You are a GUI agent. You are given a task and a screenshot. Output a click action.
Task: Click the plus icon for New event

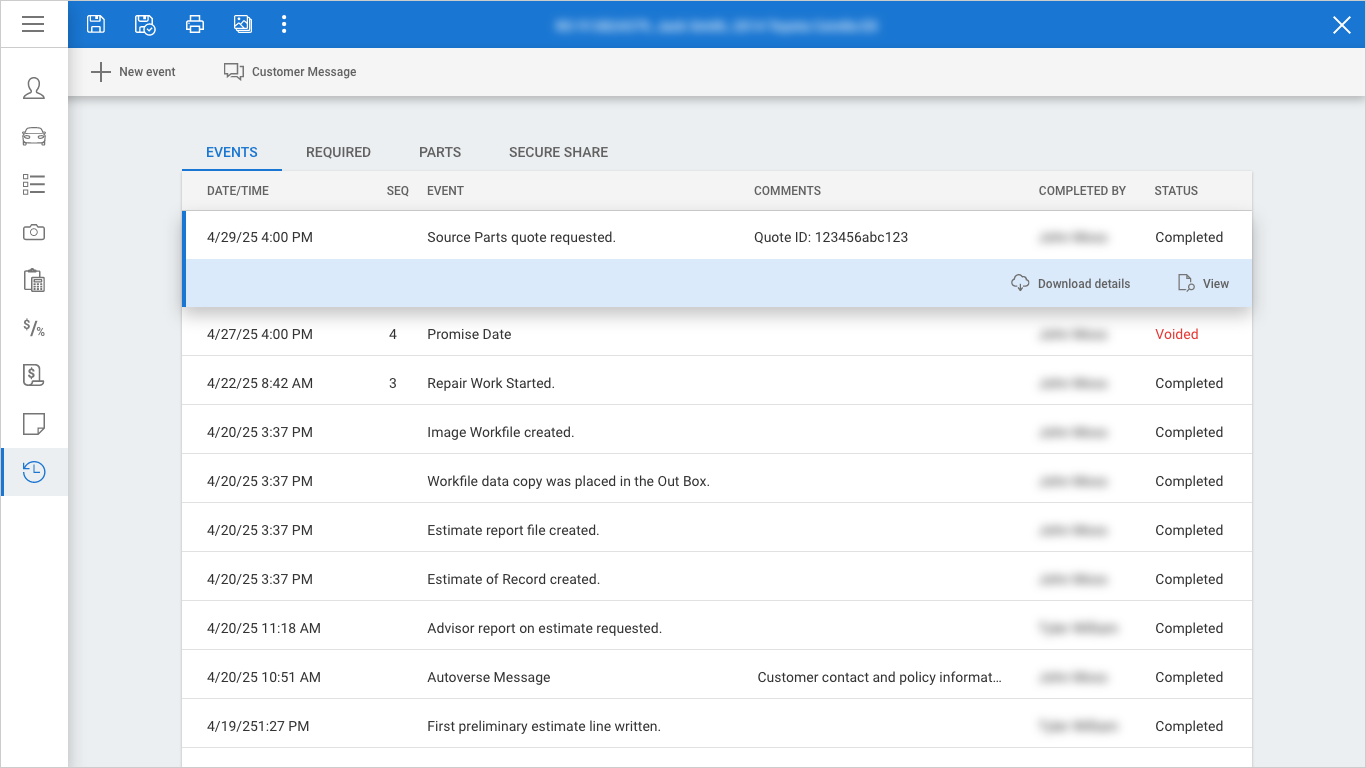[x=101, y=72]
